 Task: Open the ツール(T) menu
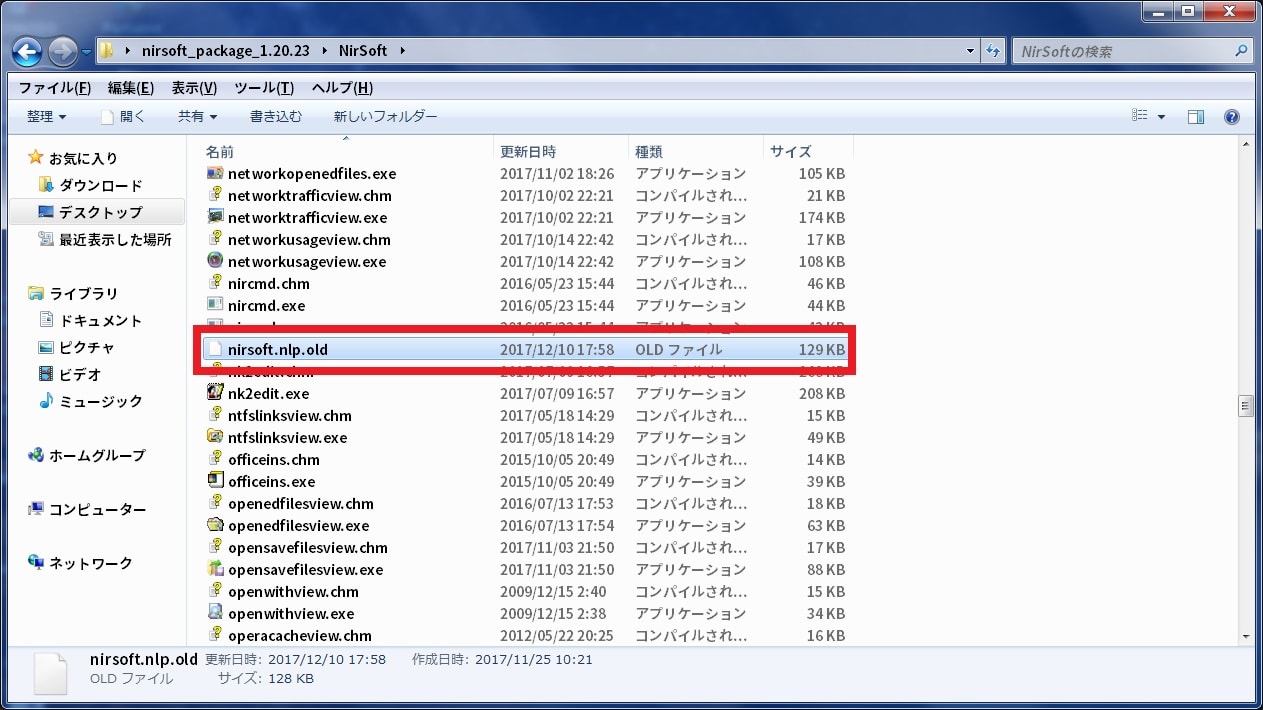pos(264,88)
